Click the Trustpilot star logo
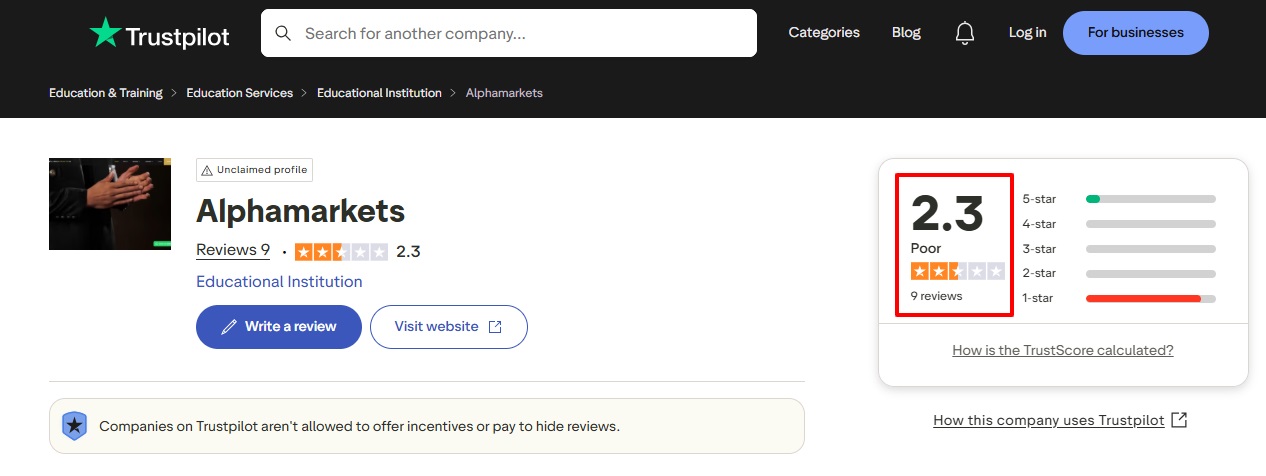The width and height of the screenshot is (1266, 476). tap(105, 33)
